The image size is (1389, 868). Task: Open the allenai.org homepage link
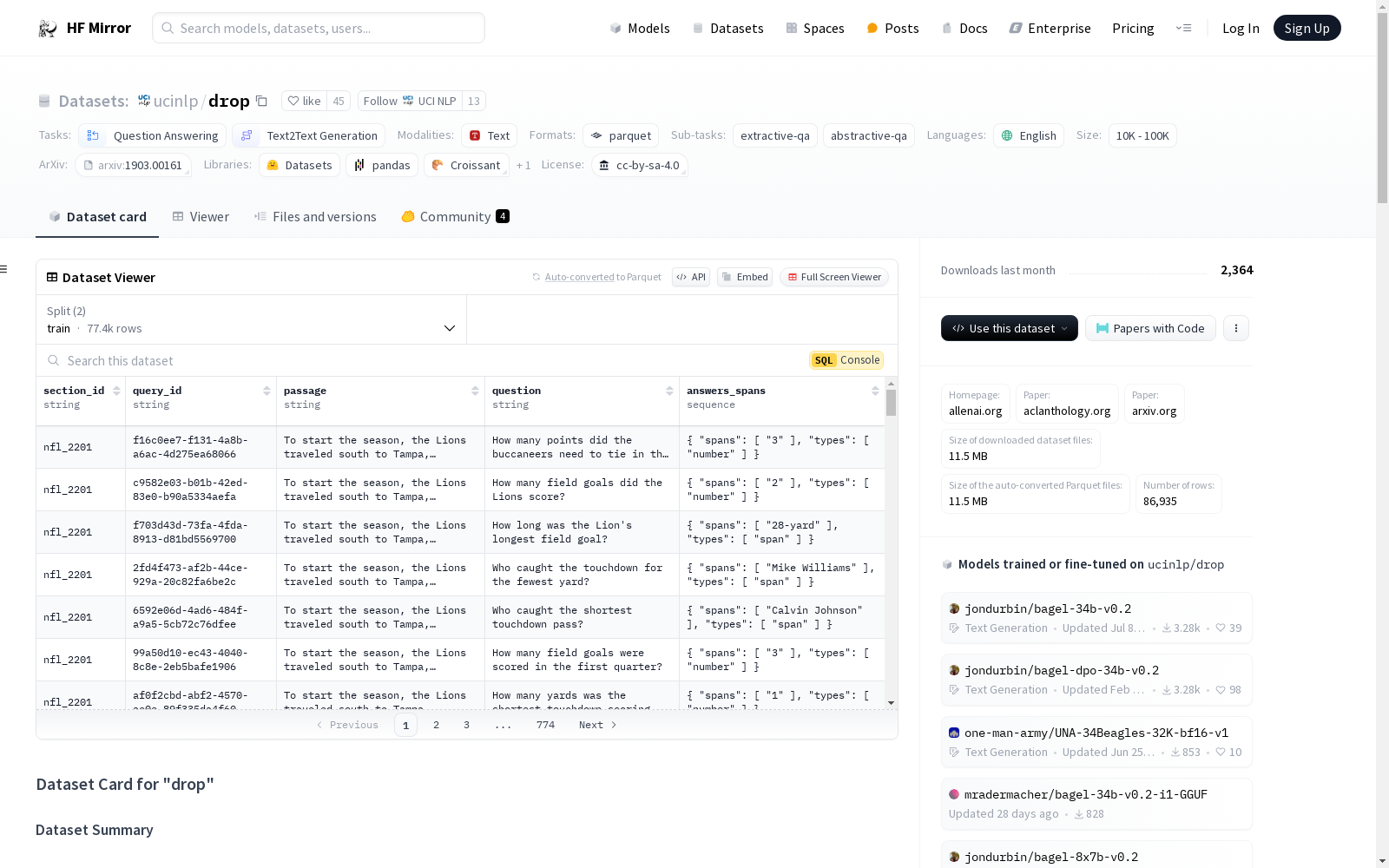click(x=976, y=404)
